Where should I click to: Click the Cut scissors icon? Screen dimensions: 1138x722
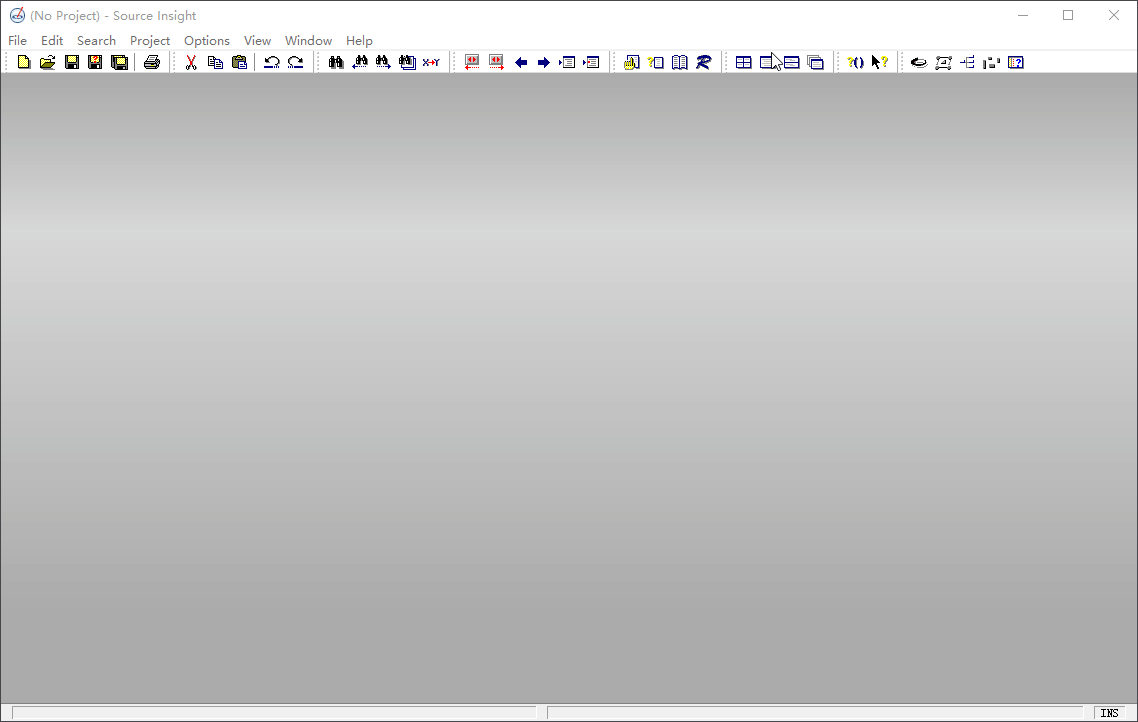[x=191, y=62]
